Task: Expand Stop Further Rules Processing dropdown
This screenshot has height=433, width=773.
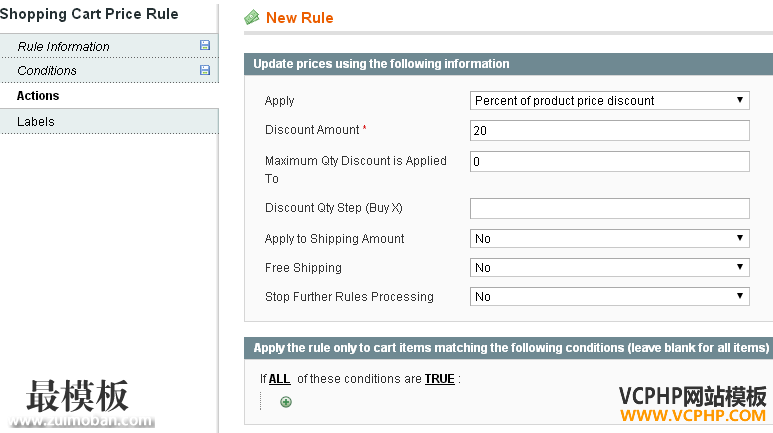Action: tap(609, 297)
